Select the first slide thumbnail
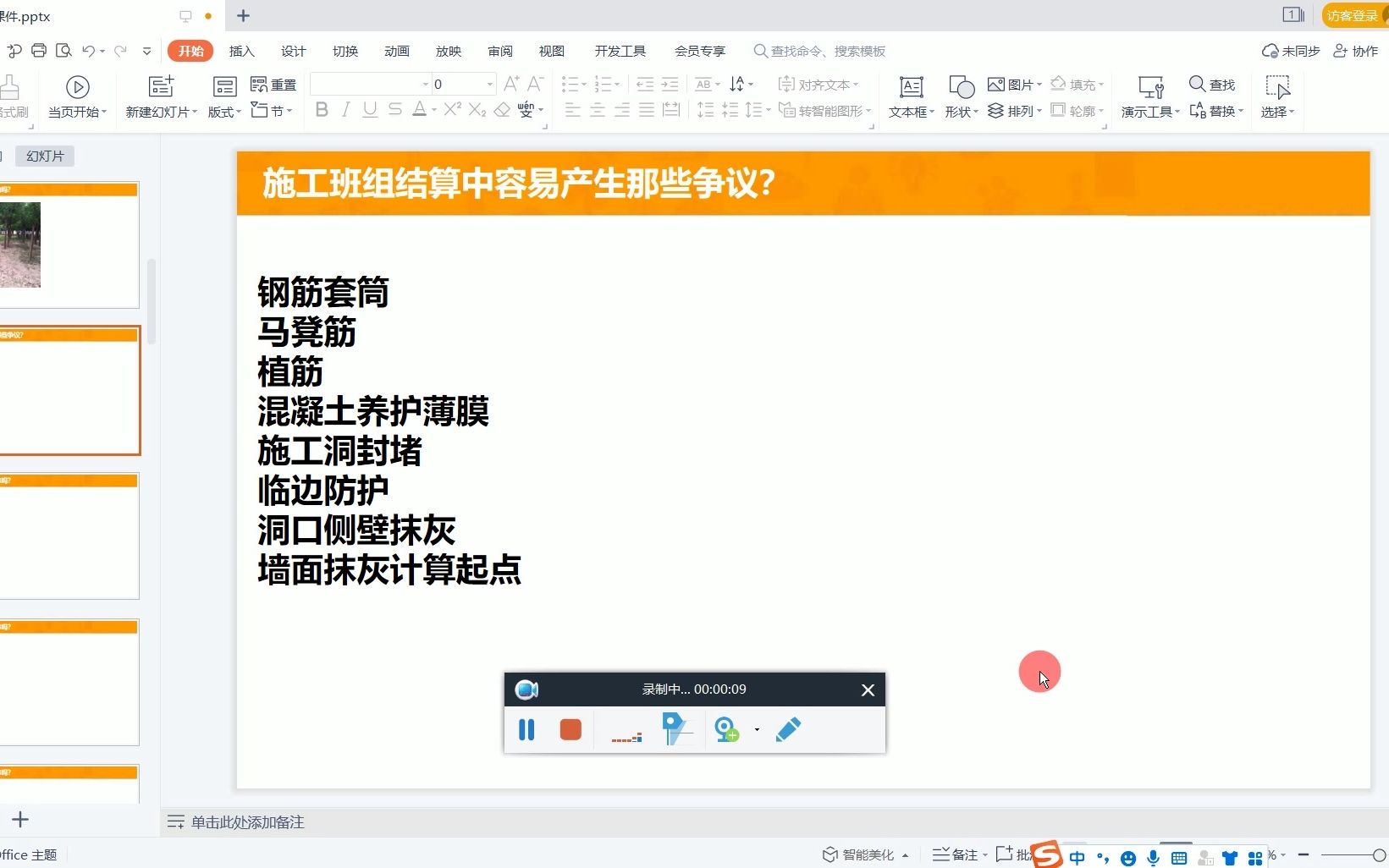The image size is (1389, 868). click(x=70, y=244)
